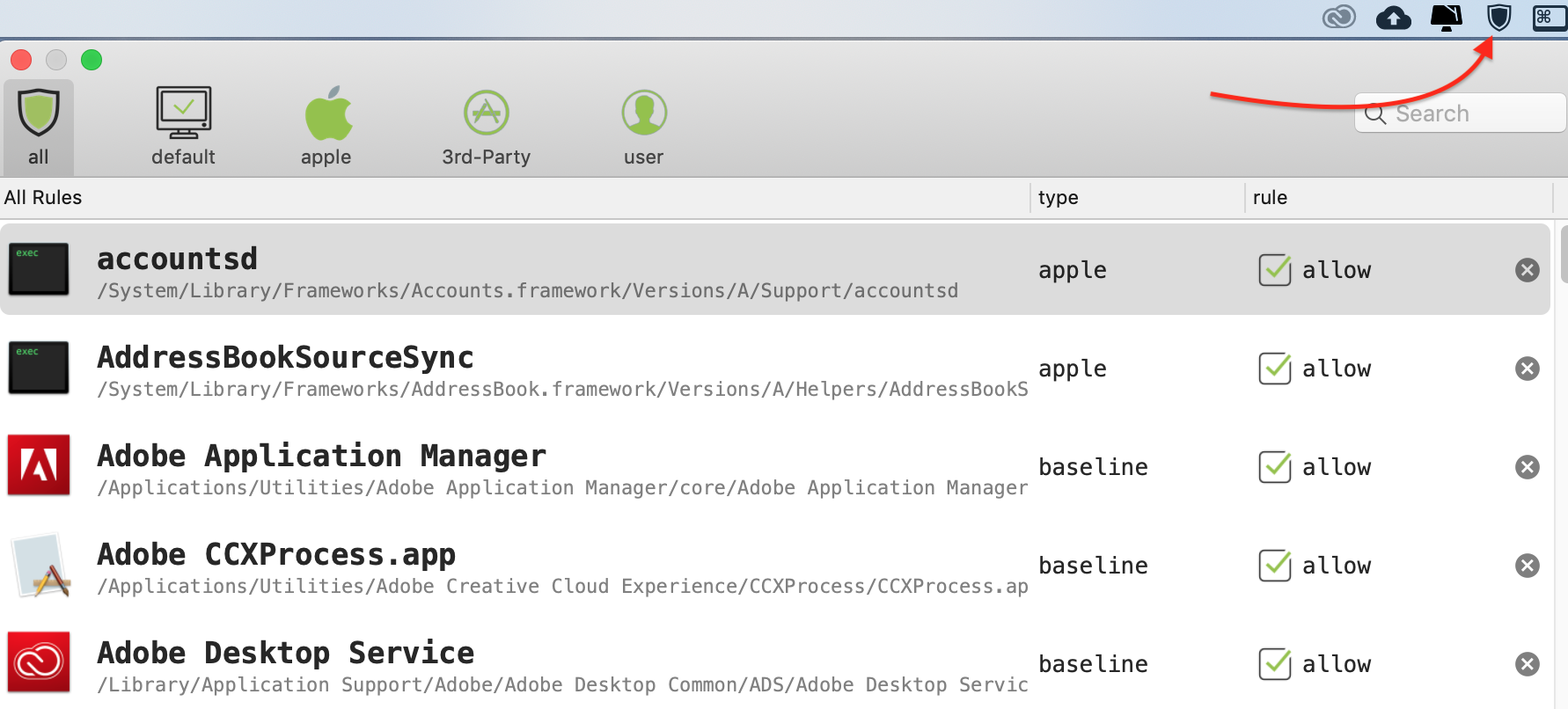Open Creative Cloud menu bar icon
This screenshot has width=1568, height=709.
pyautogui.click(x=1338, y=18)
